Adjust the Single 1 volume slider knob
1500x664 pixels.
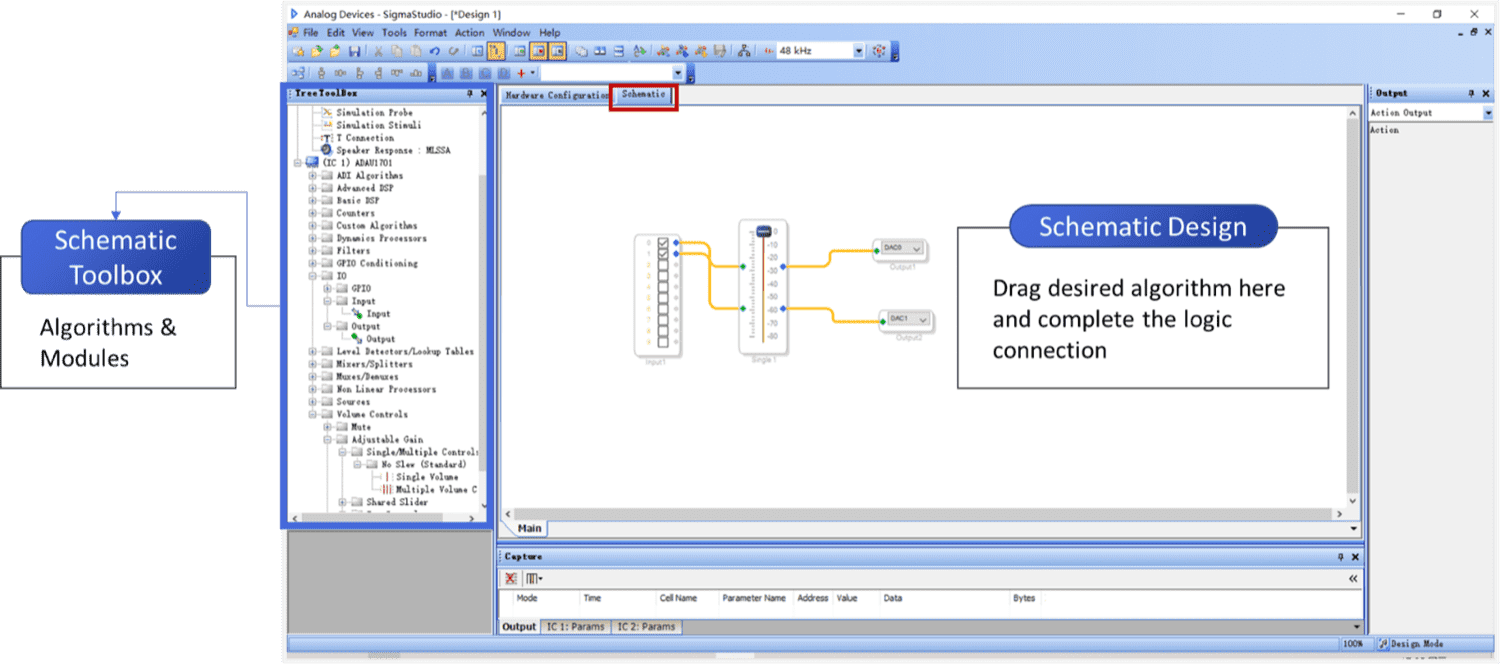pyautogui.click(x=764, y=231)
